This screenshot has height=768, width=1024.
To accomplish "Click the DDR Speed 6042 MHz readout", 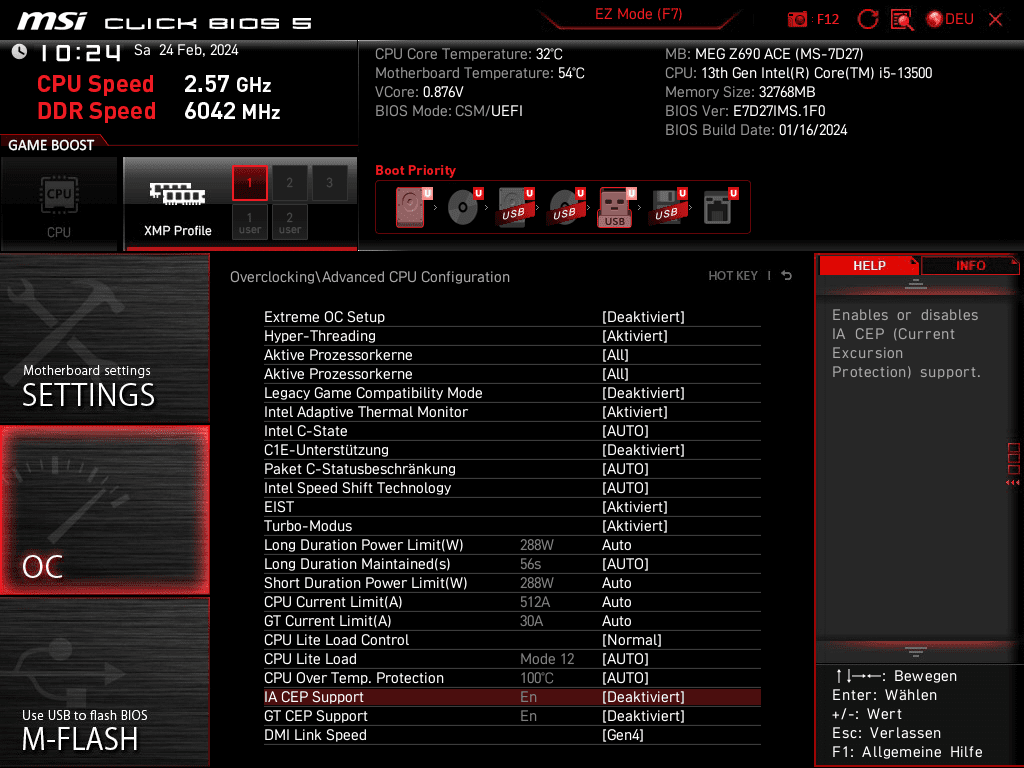I will click(x=159, y=111).
